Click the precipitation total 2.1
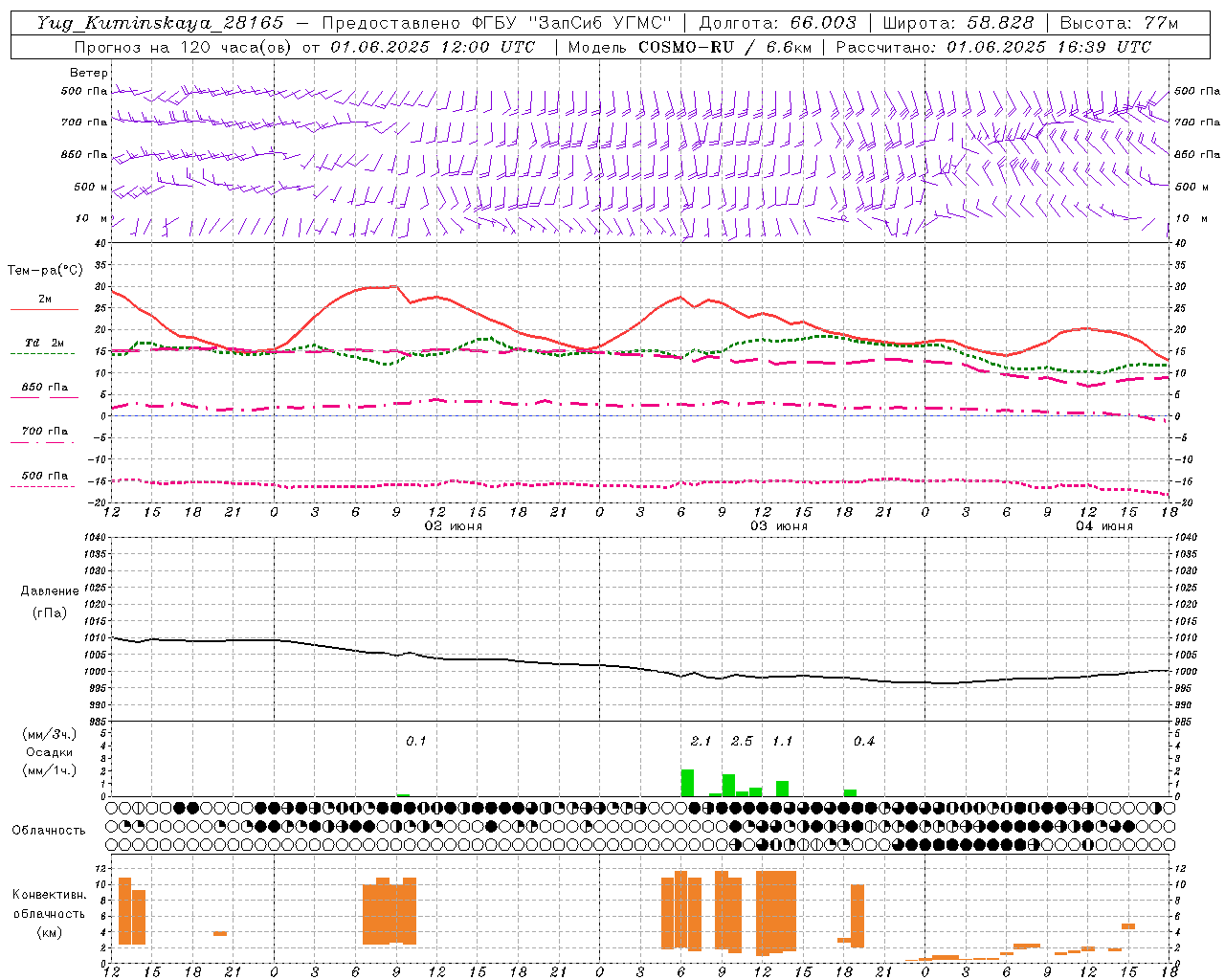This screenshot has height=980, width=1225. [x=701, y=742]
